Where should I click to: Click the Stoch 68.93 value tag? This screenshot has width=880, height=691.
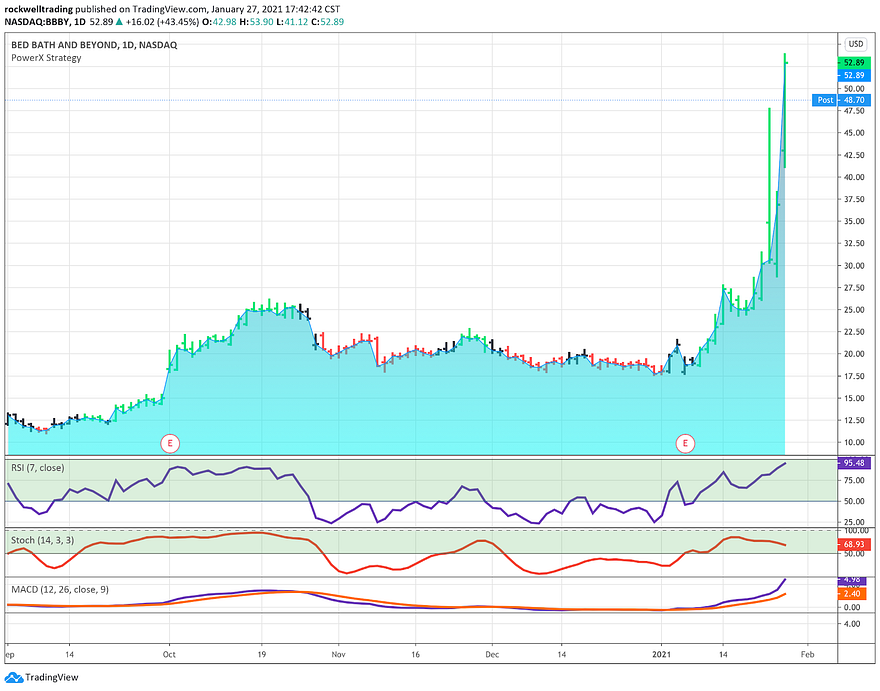tap(854, 544)
